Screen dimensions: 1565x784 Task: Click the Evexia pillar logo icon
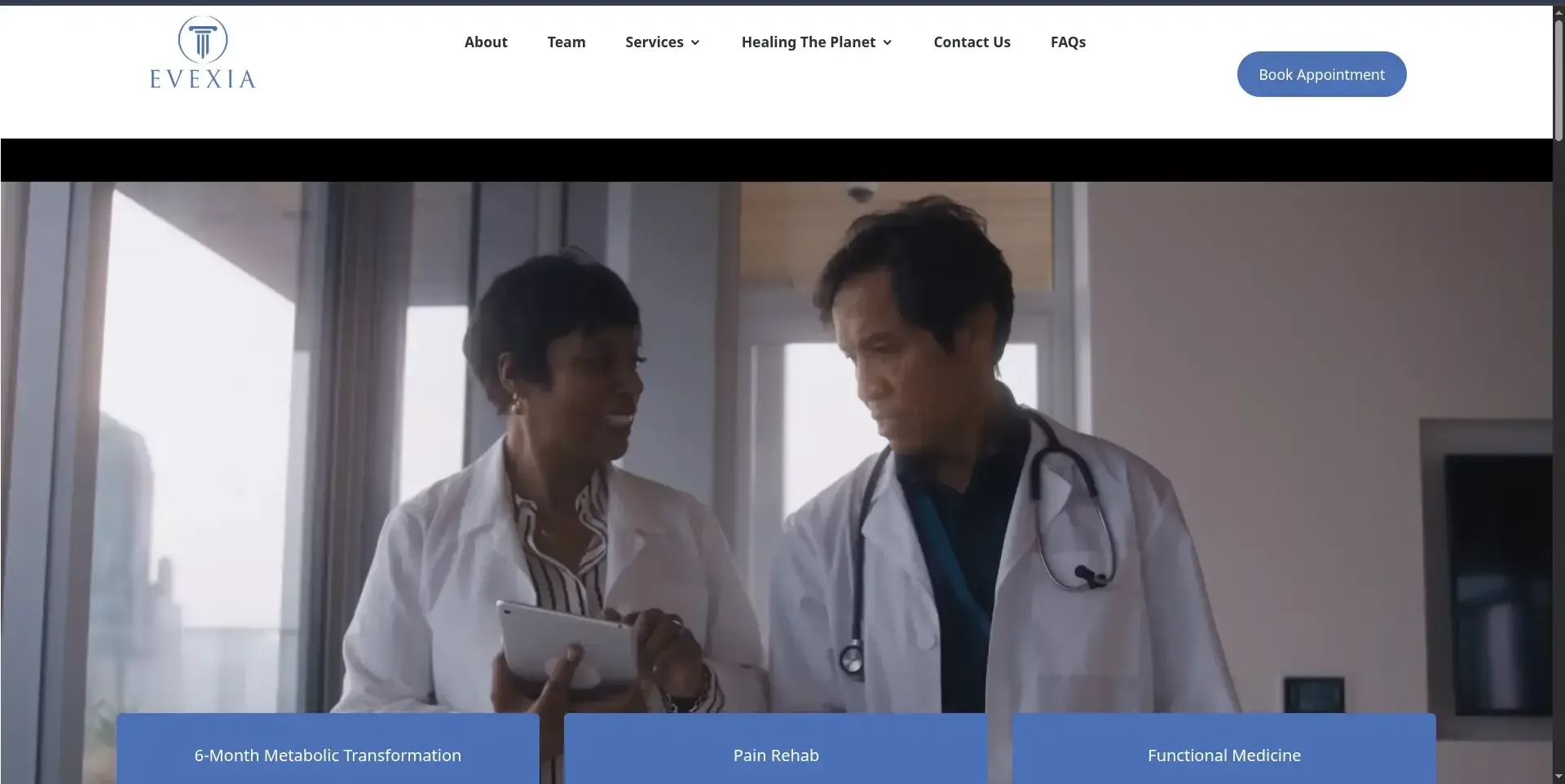(x=202, y=39)
